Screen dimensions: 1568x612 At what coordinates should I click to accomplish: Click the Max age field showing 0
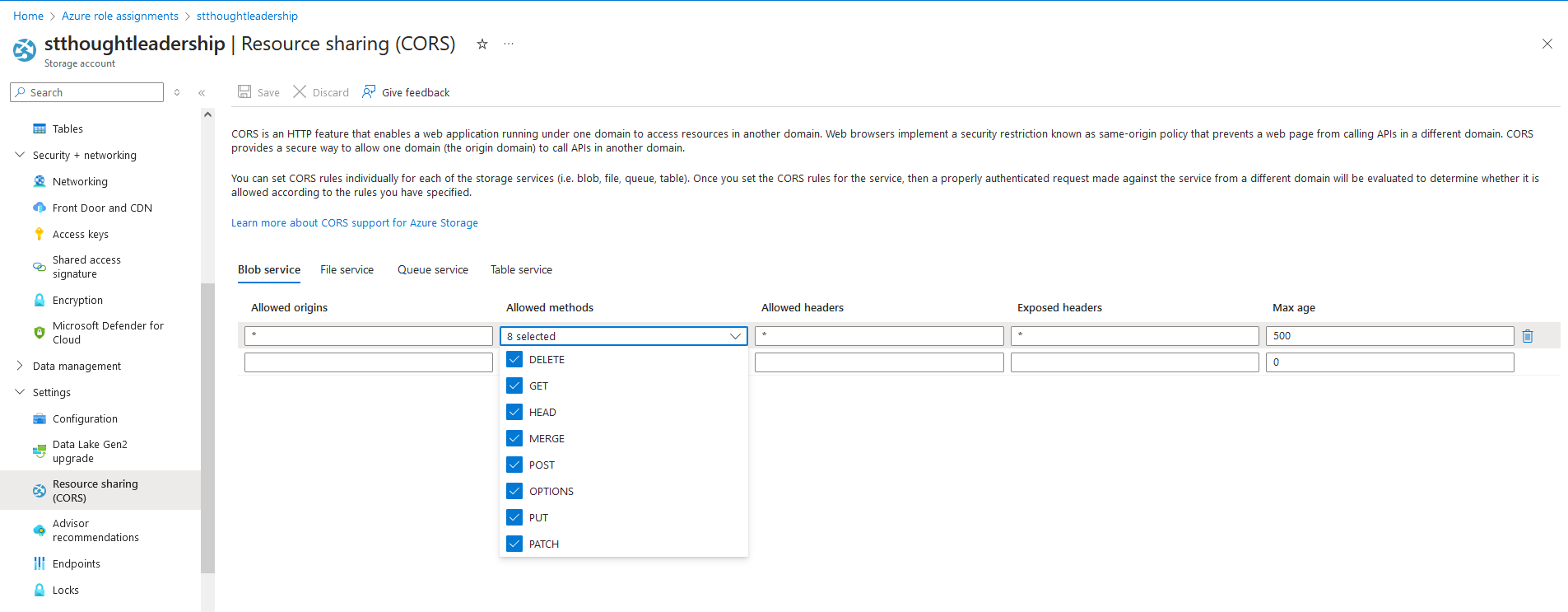(x=1390, y=362)
